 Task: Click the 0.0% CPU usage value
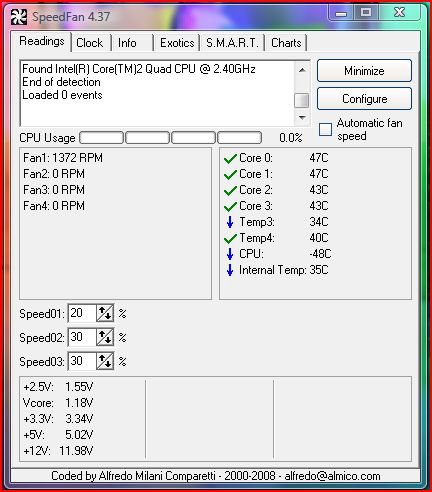tap(291, 138)
